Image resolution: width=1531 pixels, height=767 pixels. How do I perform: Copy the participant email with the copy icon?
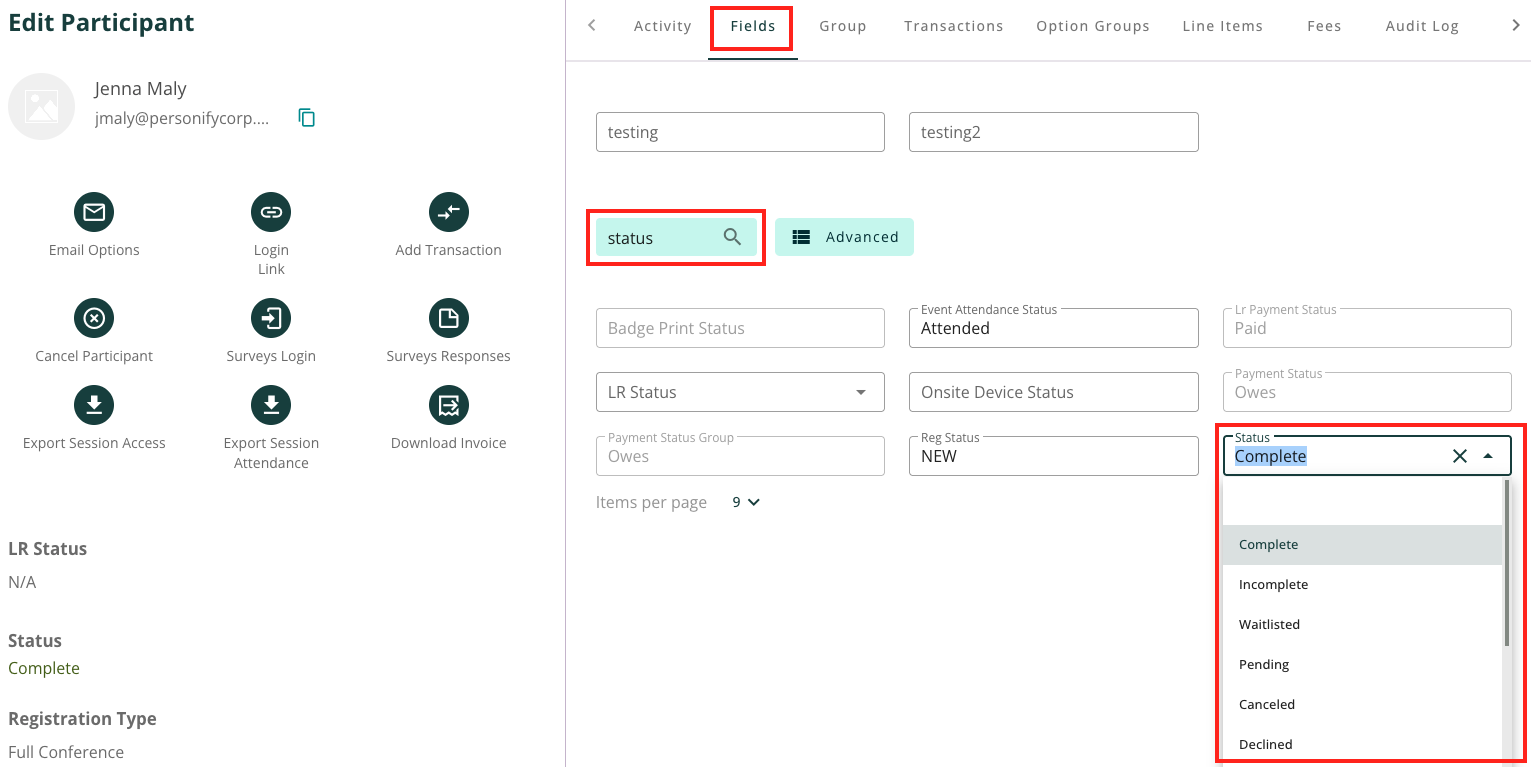(x=307, y=118)
